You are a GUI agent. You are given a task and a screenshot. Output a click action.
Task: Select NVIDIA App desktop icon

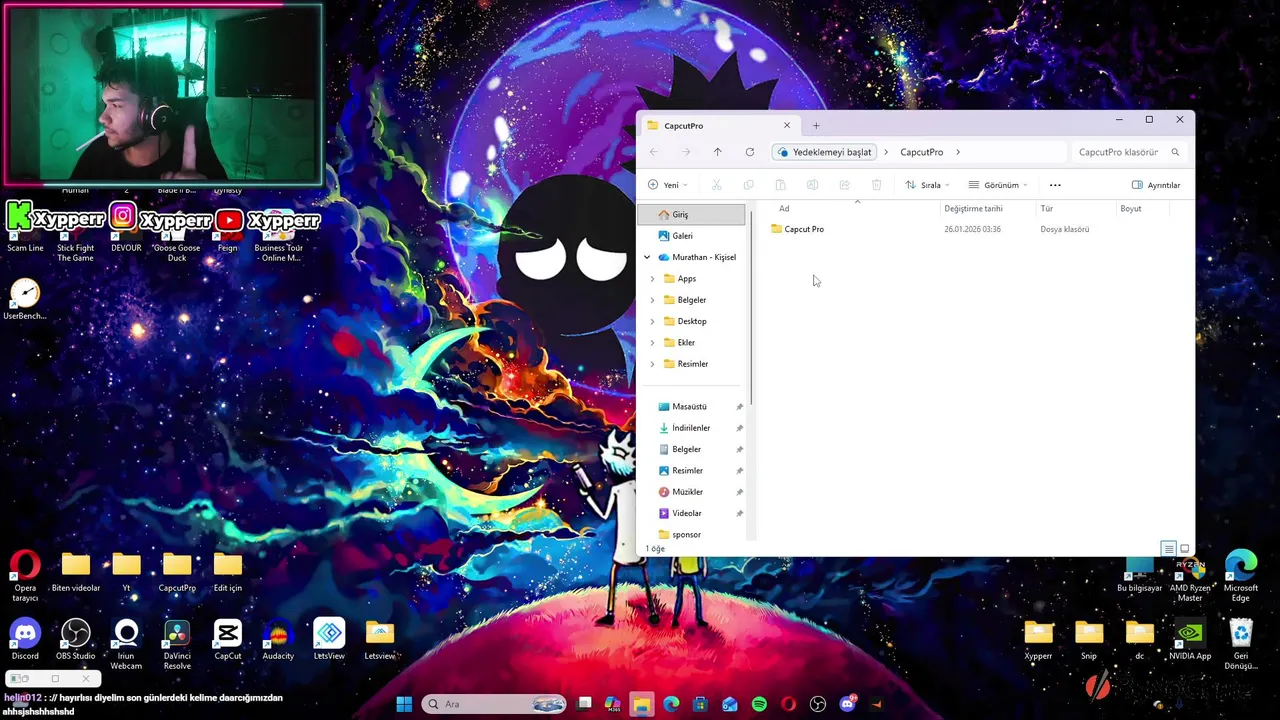tap(1190, 640)
